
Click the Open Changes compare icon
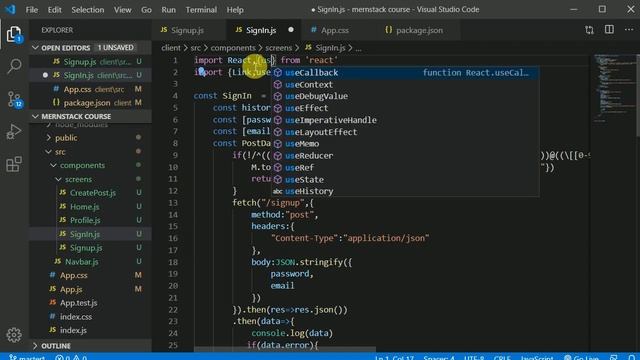[589, 30]
